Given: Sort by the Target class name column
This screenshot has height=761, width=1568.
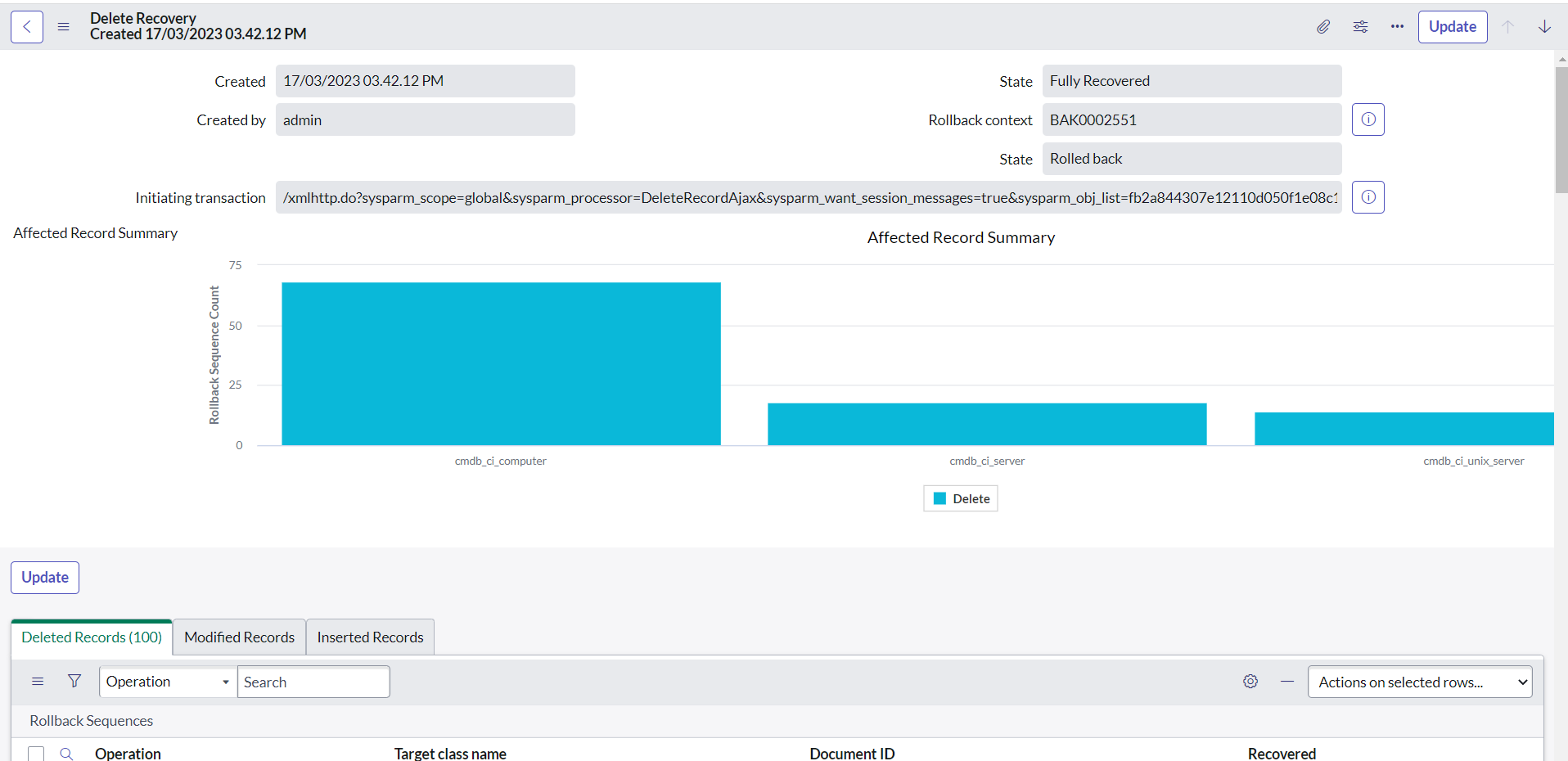Looking at the screenshot, I should click(x=450, y=754).
